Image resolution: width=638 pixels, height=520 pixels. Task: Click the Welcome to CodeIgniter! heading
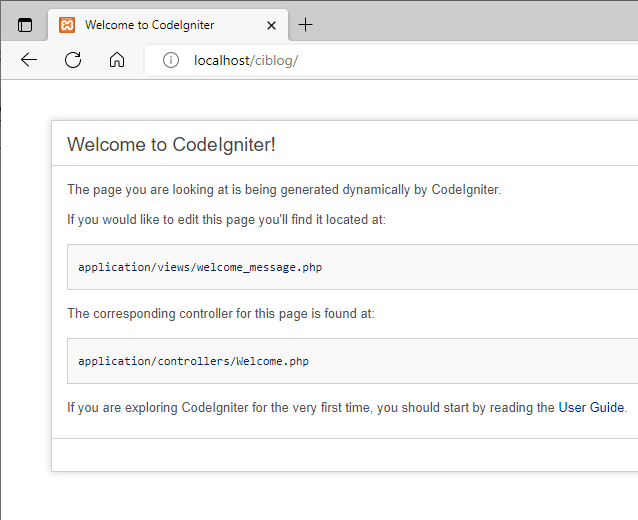(x=171, y=144)
